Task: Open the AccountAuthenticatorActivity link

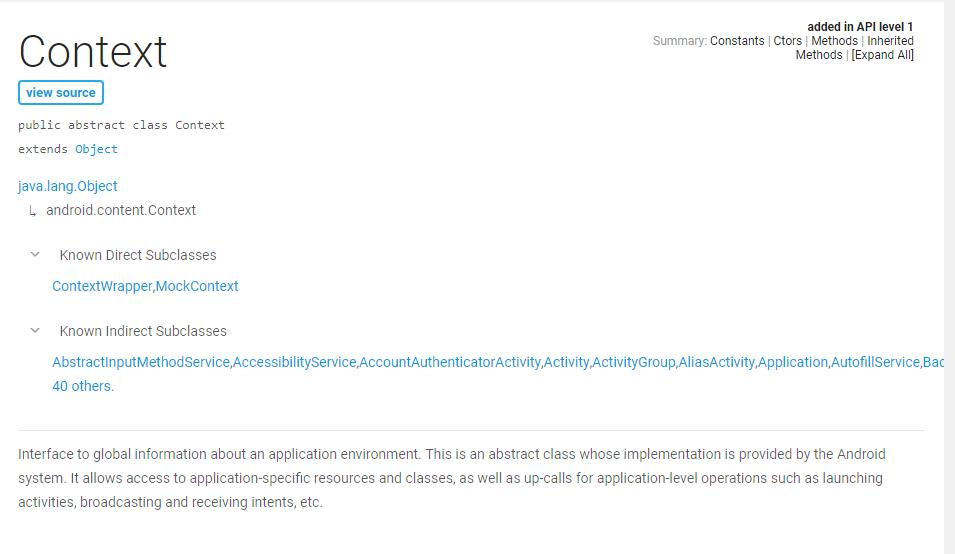Action: point(450,362)
